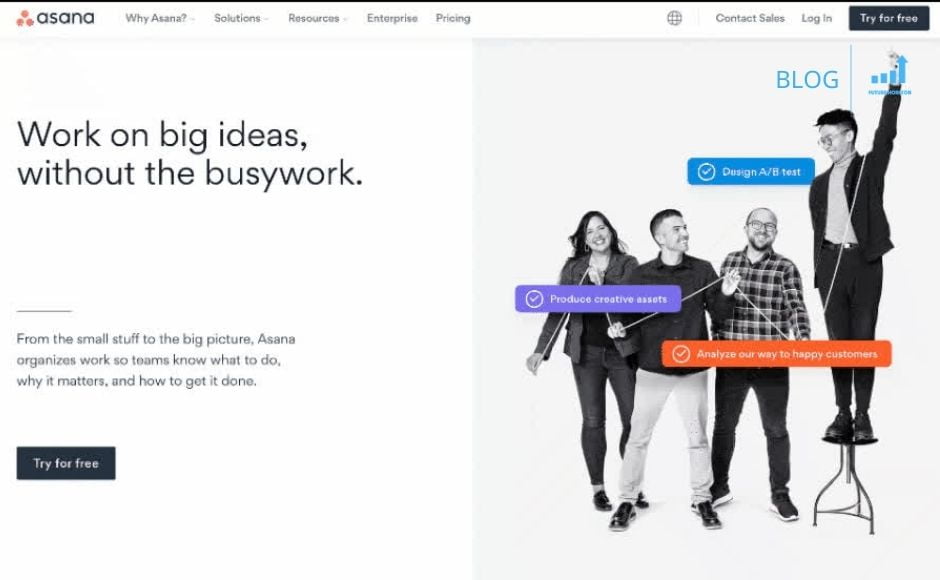Click the Log In link
The height and width of the screenshot is (580, 940).
(817, 18)
